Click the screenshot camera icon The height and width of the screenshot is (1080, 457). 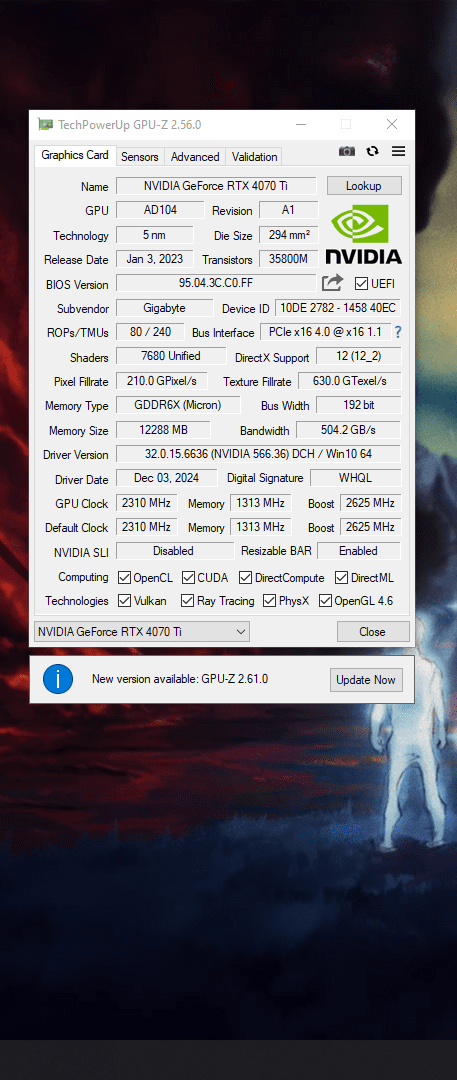[347, 152]
